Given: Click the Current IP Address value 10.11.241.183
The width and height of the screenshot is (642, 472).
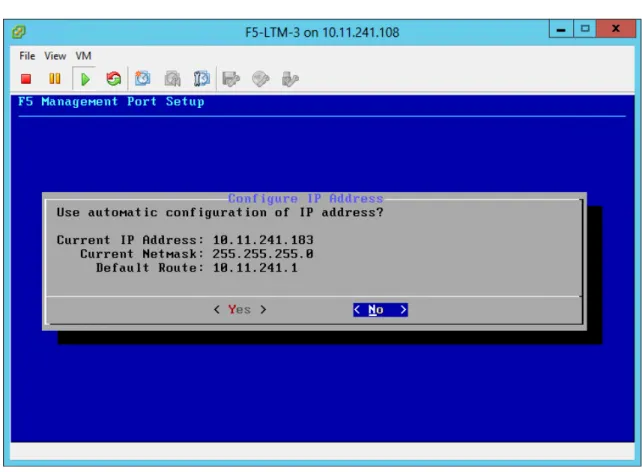Looking at the screenshot, I should [x=263, y=240].
